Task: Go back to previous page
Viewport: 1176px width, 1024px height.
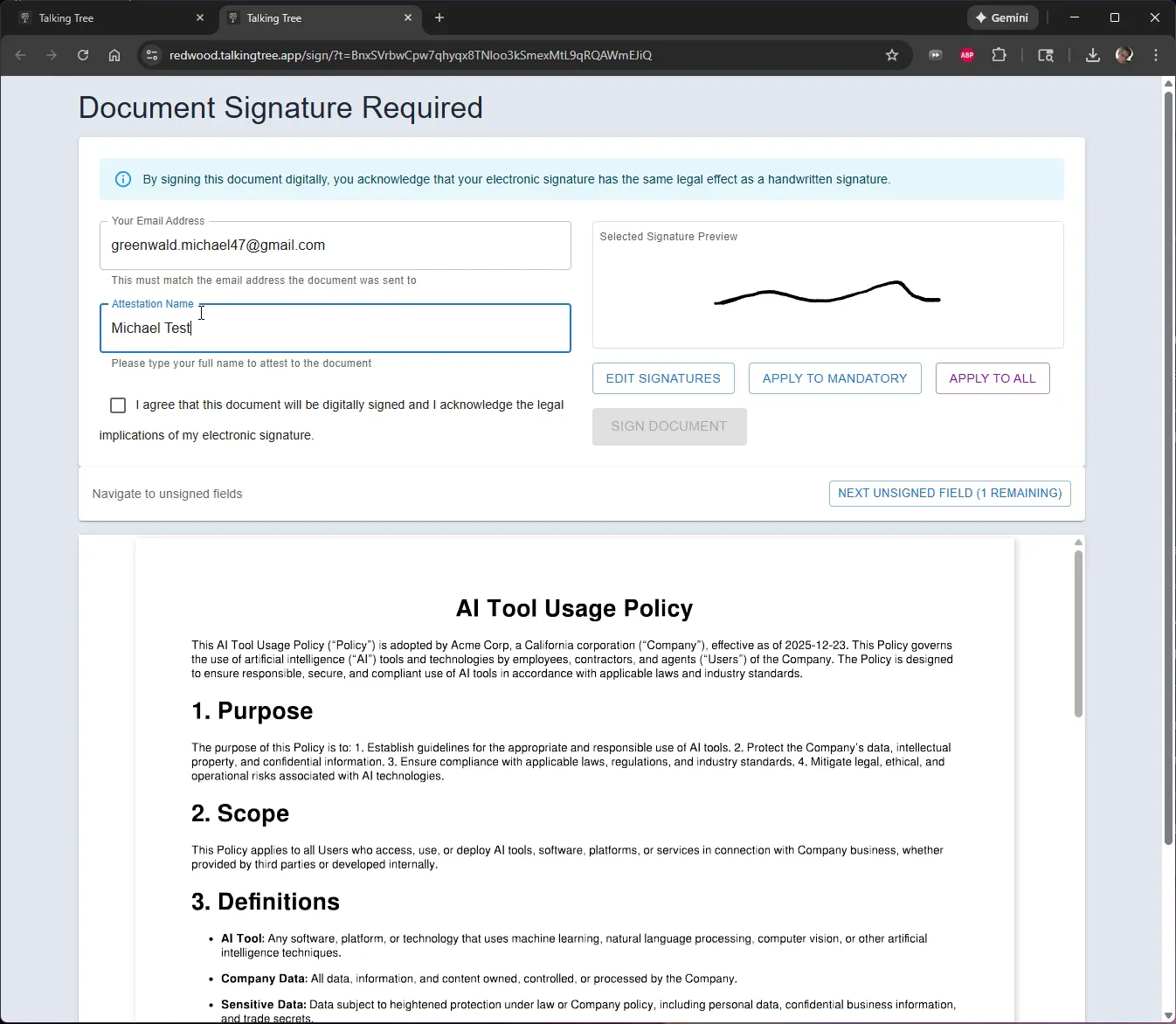Action: (x=21, y=55)
